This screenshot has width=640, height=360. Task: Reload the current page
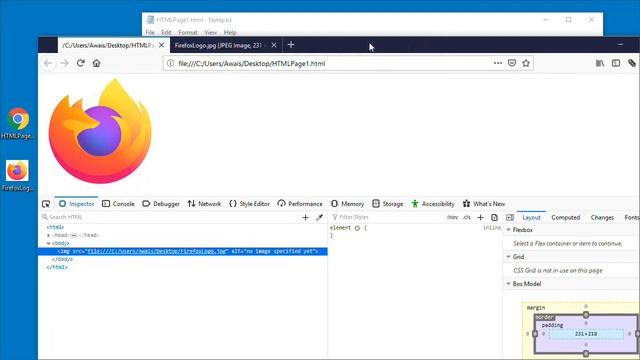click(x=80, y=63)
